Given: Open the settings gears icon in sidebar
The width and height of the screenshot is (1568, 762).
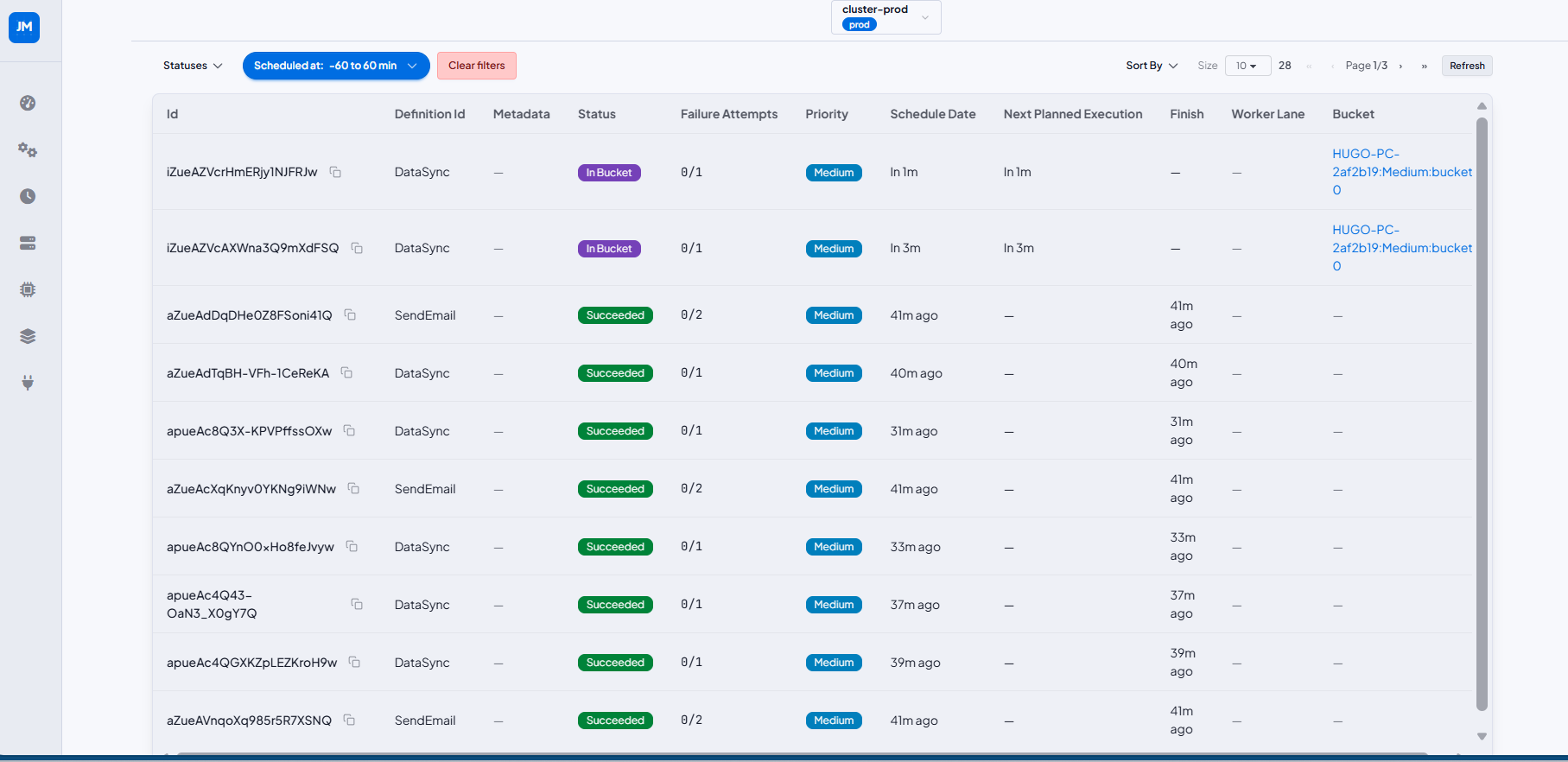Looking at the screenshot, I should [28, 149].
